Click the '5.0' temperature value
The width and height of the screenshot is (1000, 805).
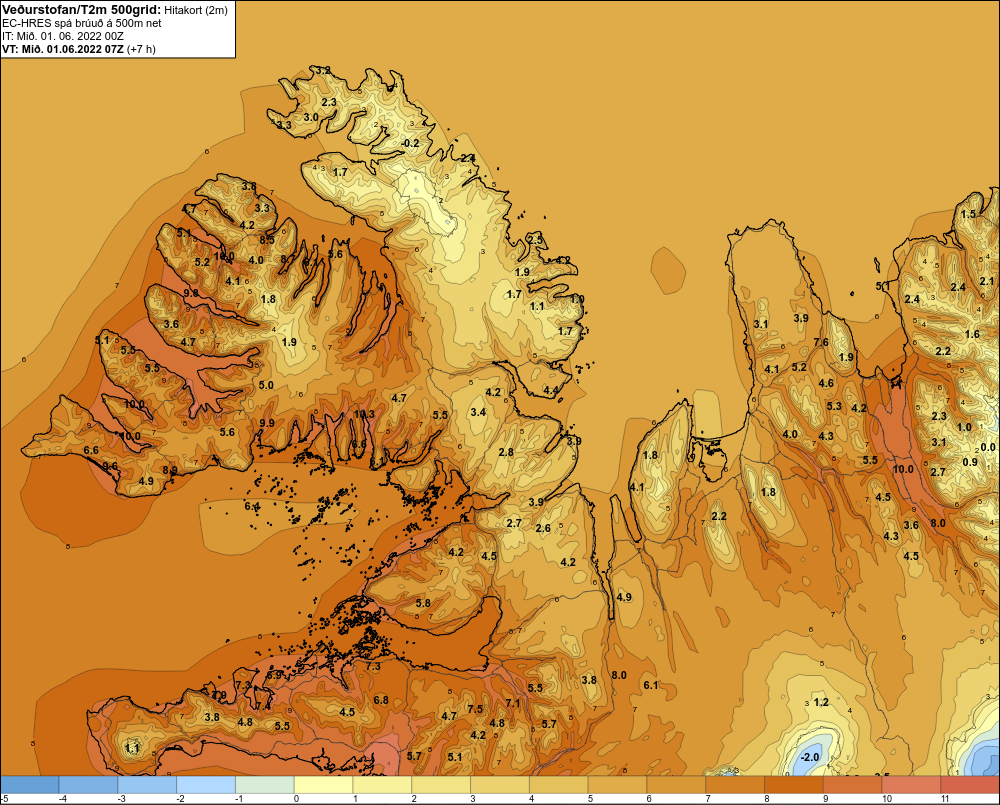266,385
